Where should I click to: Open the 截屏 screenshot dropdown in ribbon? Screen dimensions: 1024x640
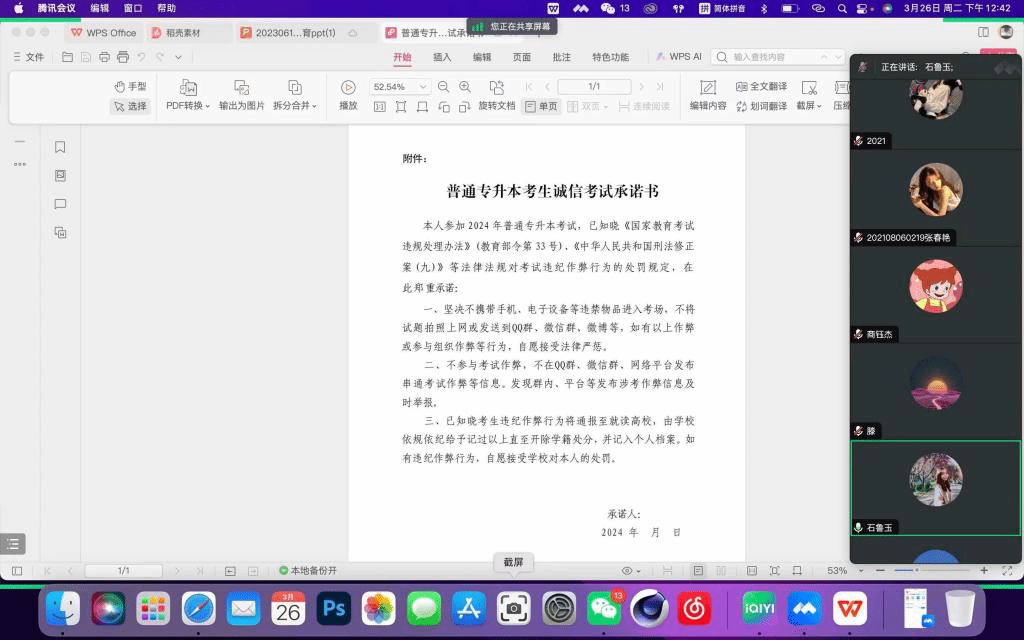click(809, 105)
